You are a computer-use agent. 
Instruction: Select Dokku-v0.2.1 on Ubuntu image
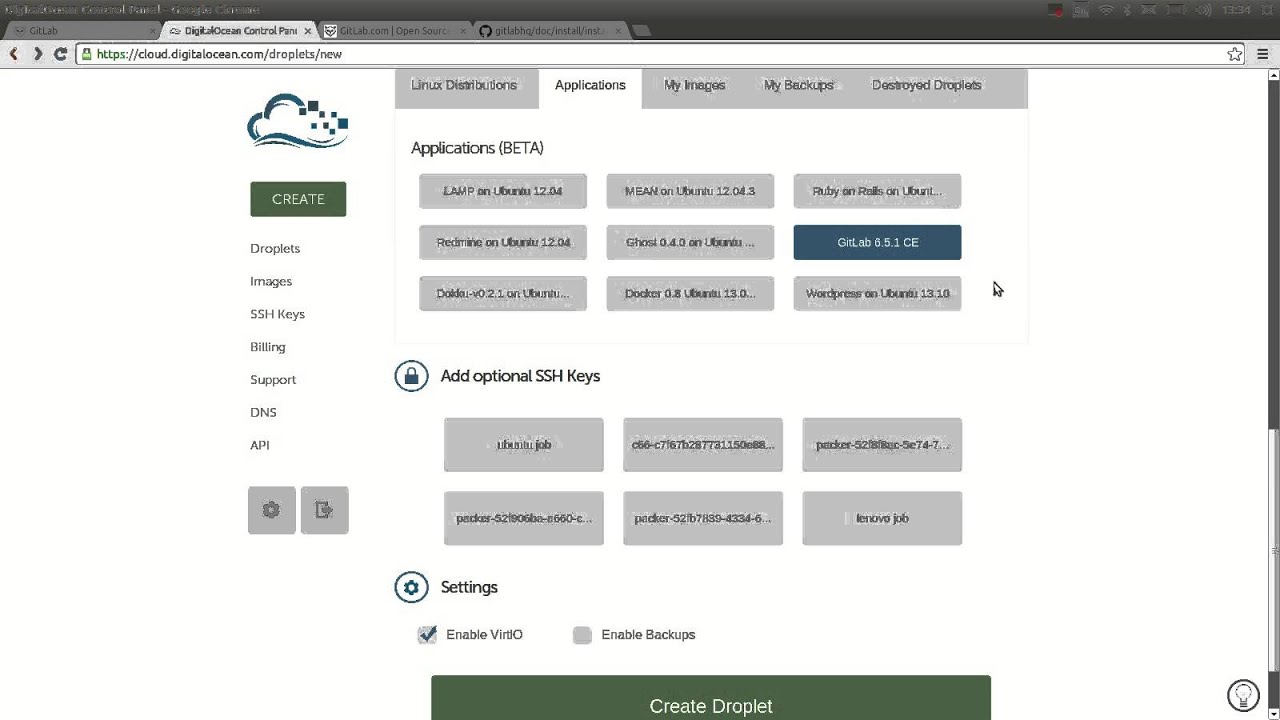(503, 293)
